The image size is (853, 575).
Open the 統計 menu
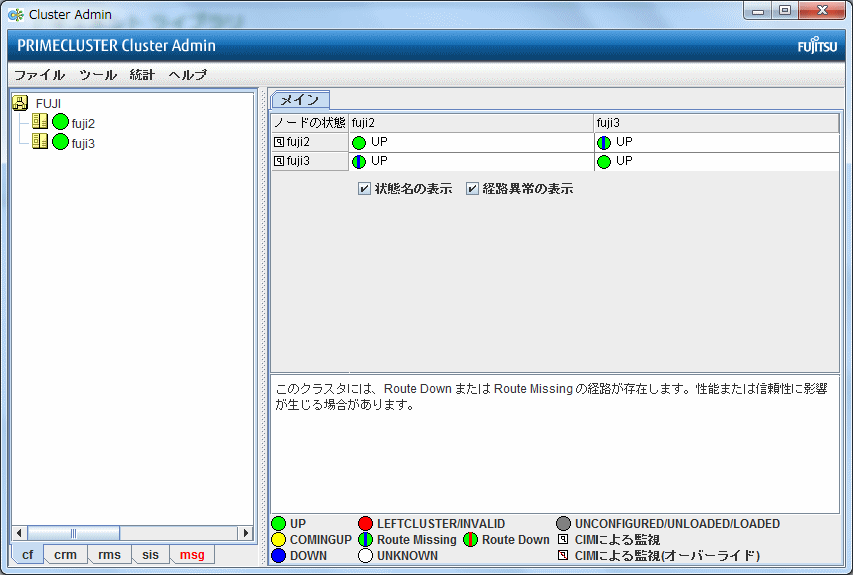pyautogui.click(x=142, y=75)
